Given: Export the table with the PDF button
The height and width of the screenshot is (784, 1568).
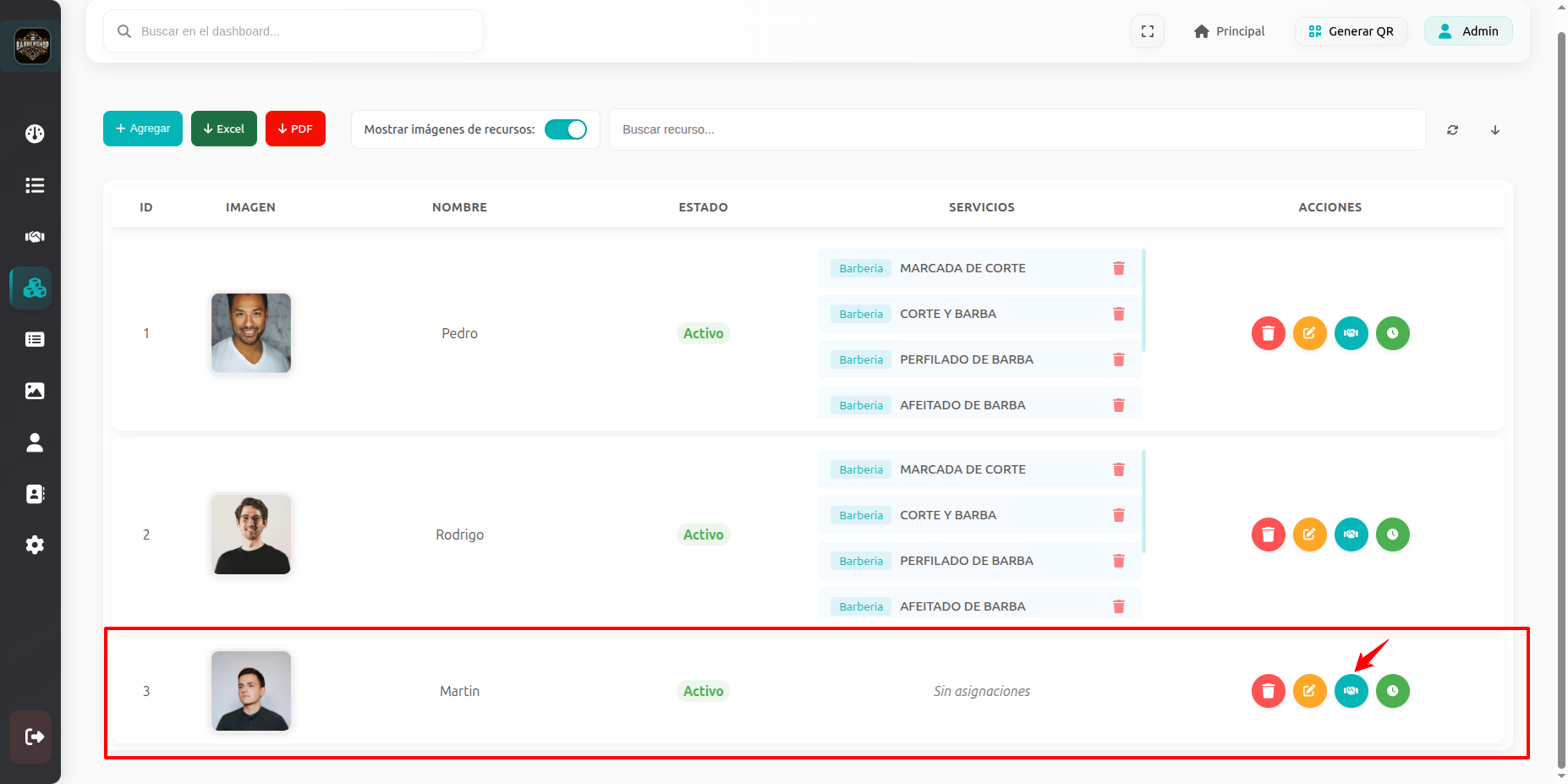Looking at the screenshot, I should [295, 129].
